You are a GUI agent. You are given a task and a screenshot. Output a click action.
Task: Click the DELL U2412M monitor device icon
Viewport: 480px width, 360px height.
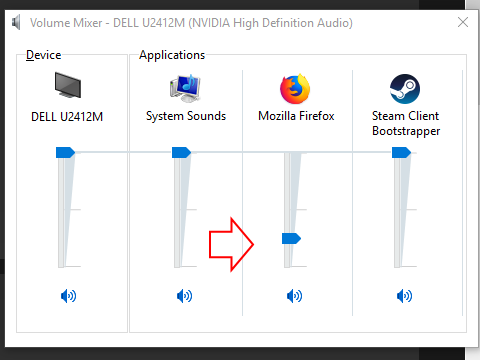click(68, 85)
